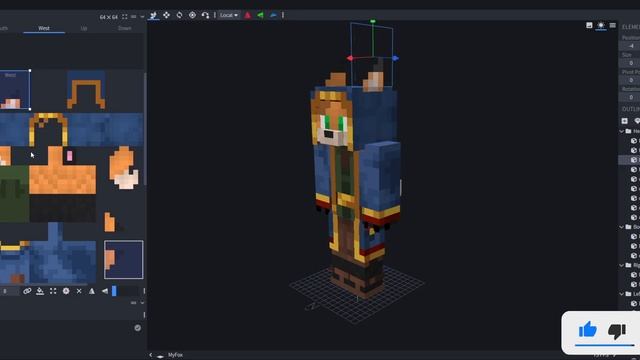
Task: Click the green Y-axis arrow icon
Action: click(260, 16)
